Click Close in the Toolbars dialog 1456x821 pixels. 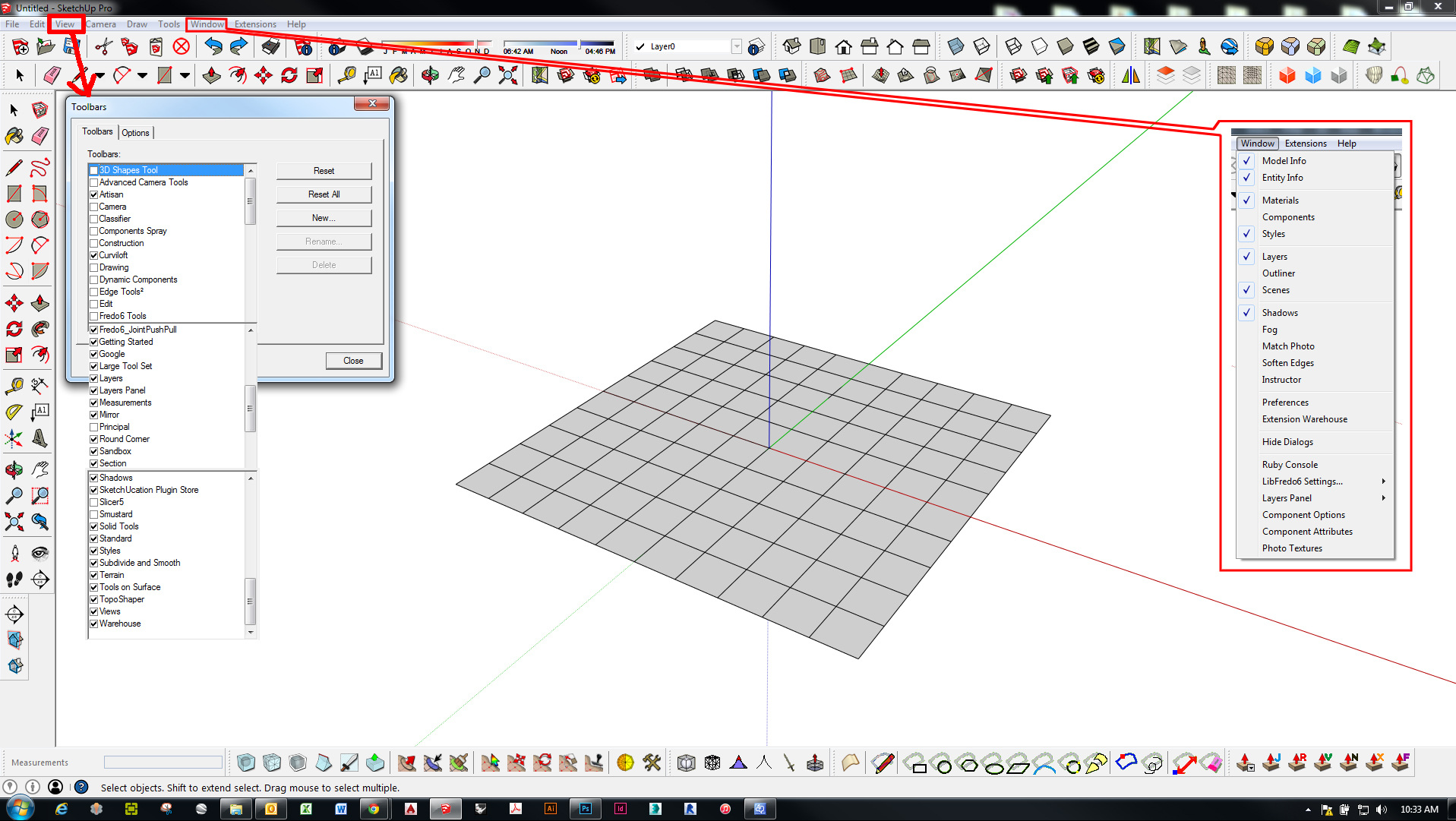coord(353,360)
